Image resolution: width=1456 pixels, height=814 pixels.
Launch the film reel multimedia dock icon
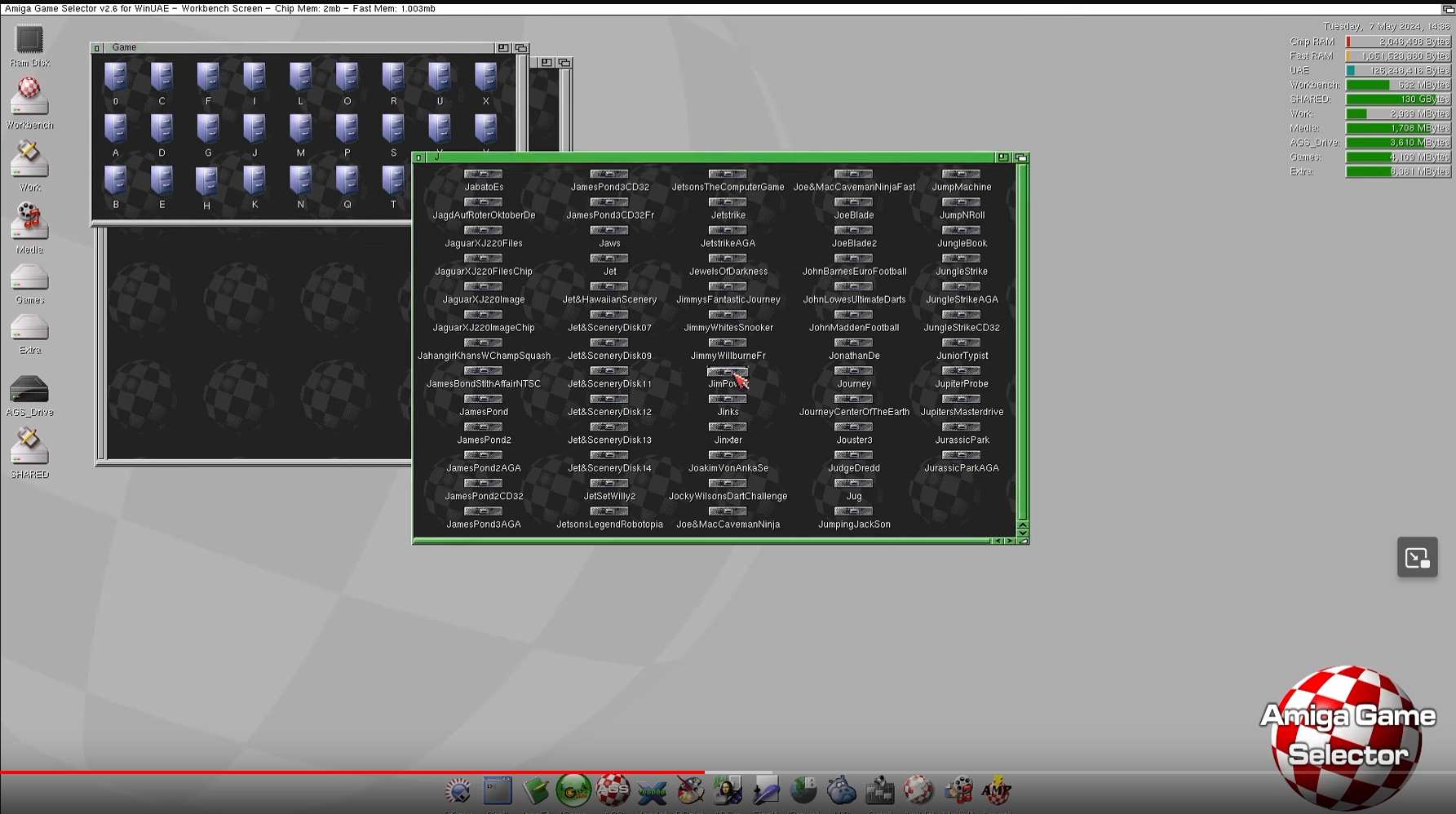958,790
